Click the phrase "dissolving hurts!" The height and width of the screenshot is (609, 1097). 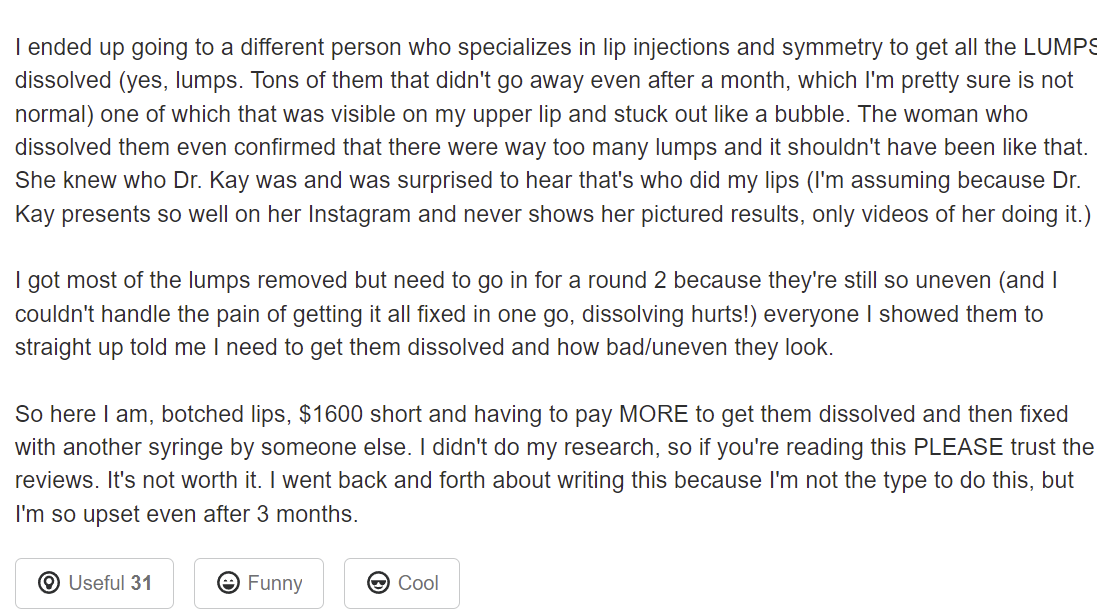tap(669, 314)
